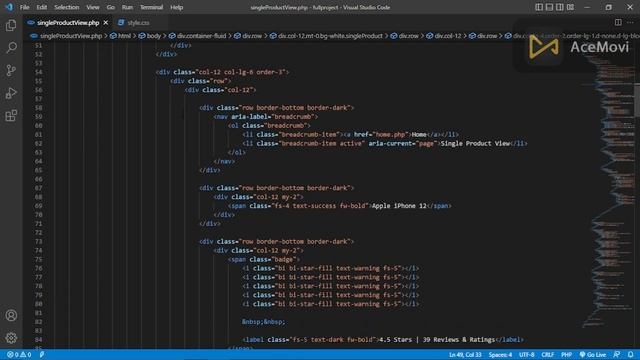The height and width of the screenshot is (360, 640).
Task: Click line number 73 in gutter
Action: point(38,242)
